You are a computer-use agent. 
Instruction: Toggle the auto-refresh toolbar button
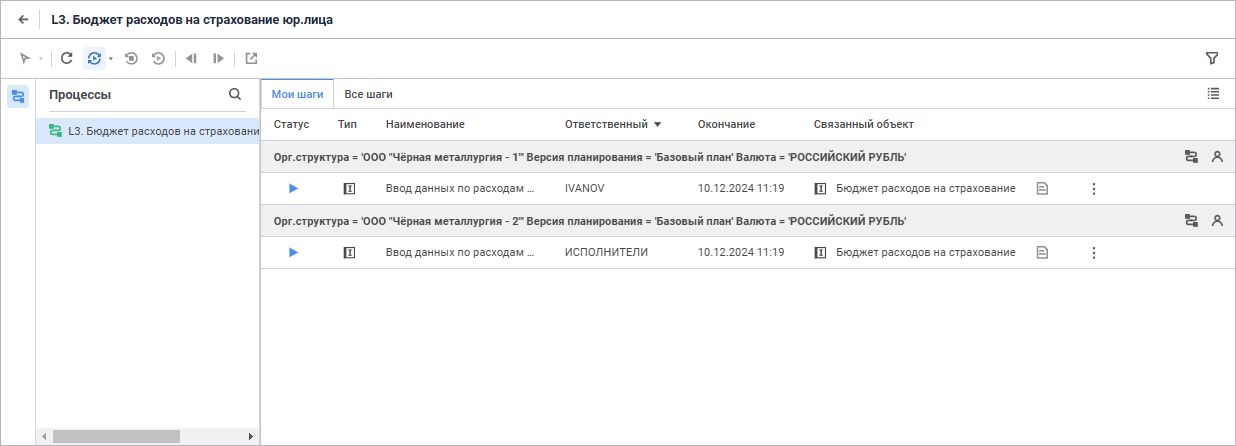click(x=93, y=58)
